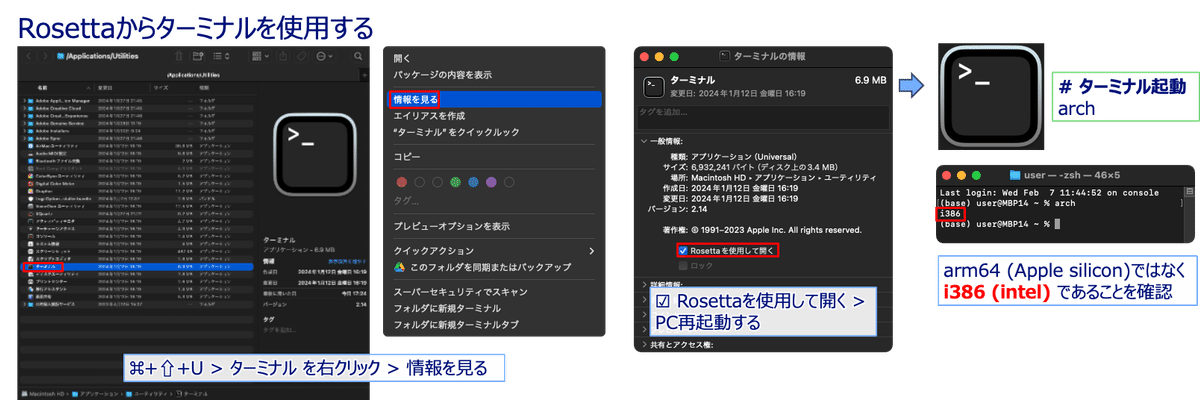Choose タグ... from the context menu
This screenshot has height=400, width=1200.
(x=405, y=201)
